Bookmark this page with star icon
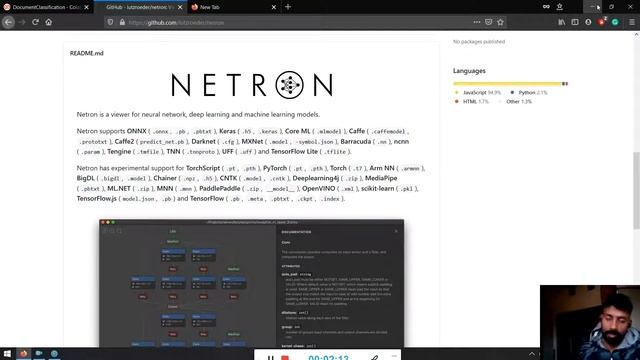 (x=500, y=22)
